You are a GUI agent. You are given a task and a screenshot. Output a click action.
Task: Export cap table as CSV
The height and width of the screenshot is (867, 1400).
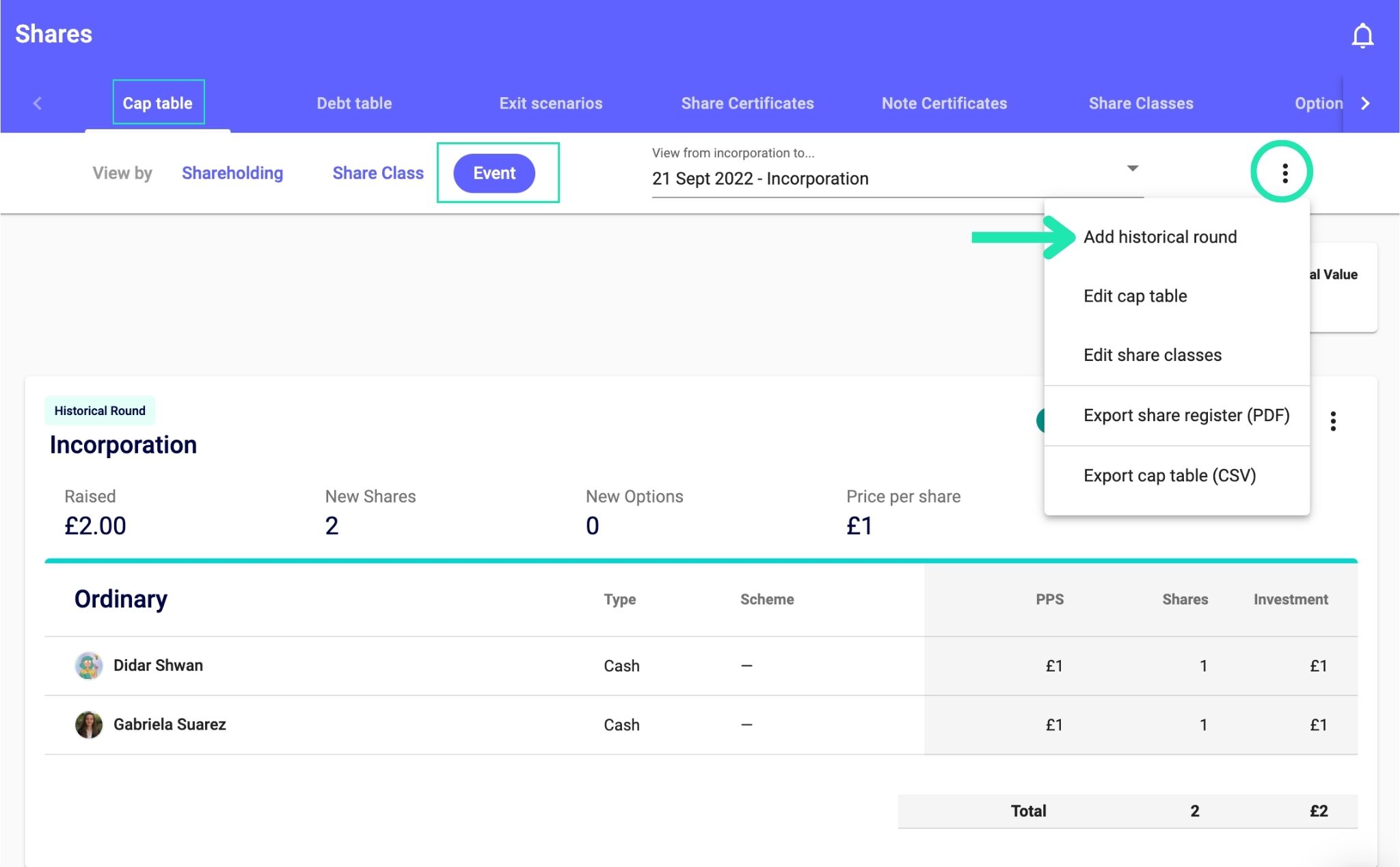click(x=1169, y=475)
